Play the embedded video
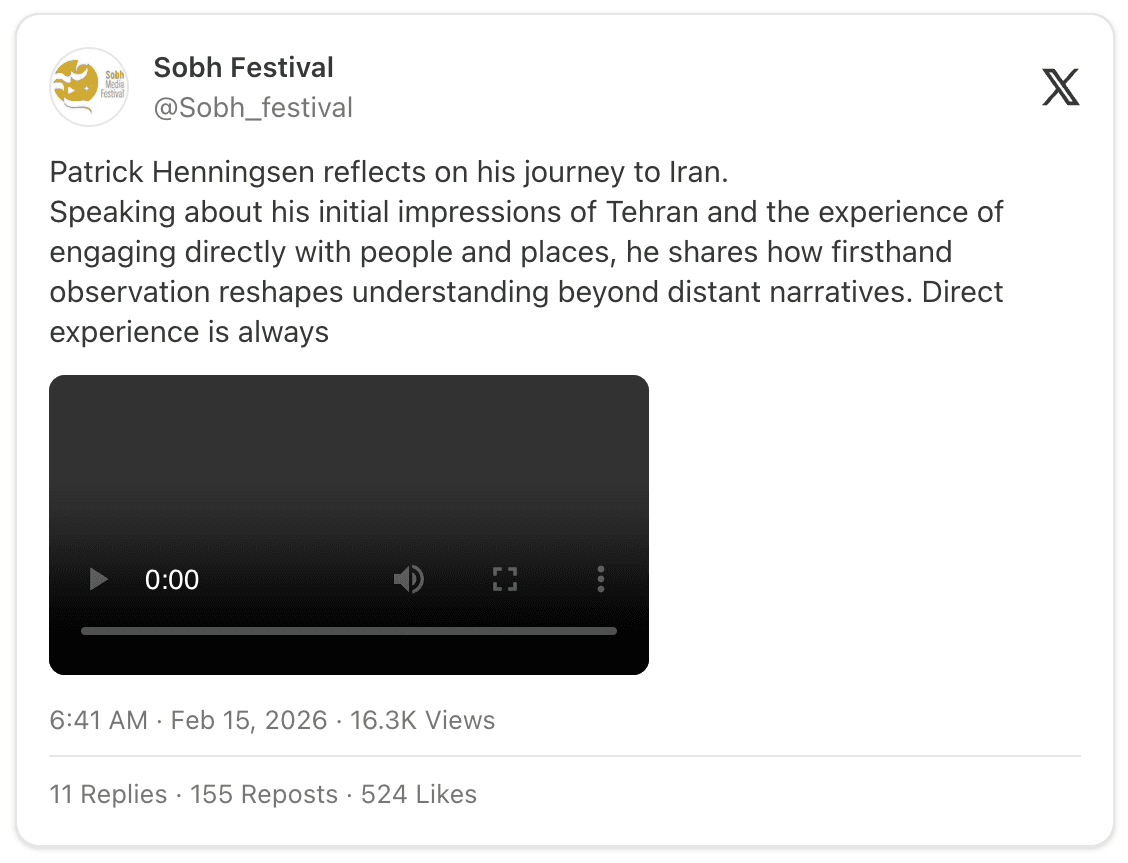The image size is (1128, 863). pyautogui.click(x=98, y=579)
